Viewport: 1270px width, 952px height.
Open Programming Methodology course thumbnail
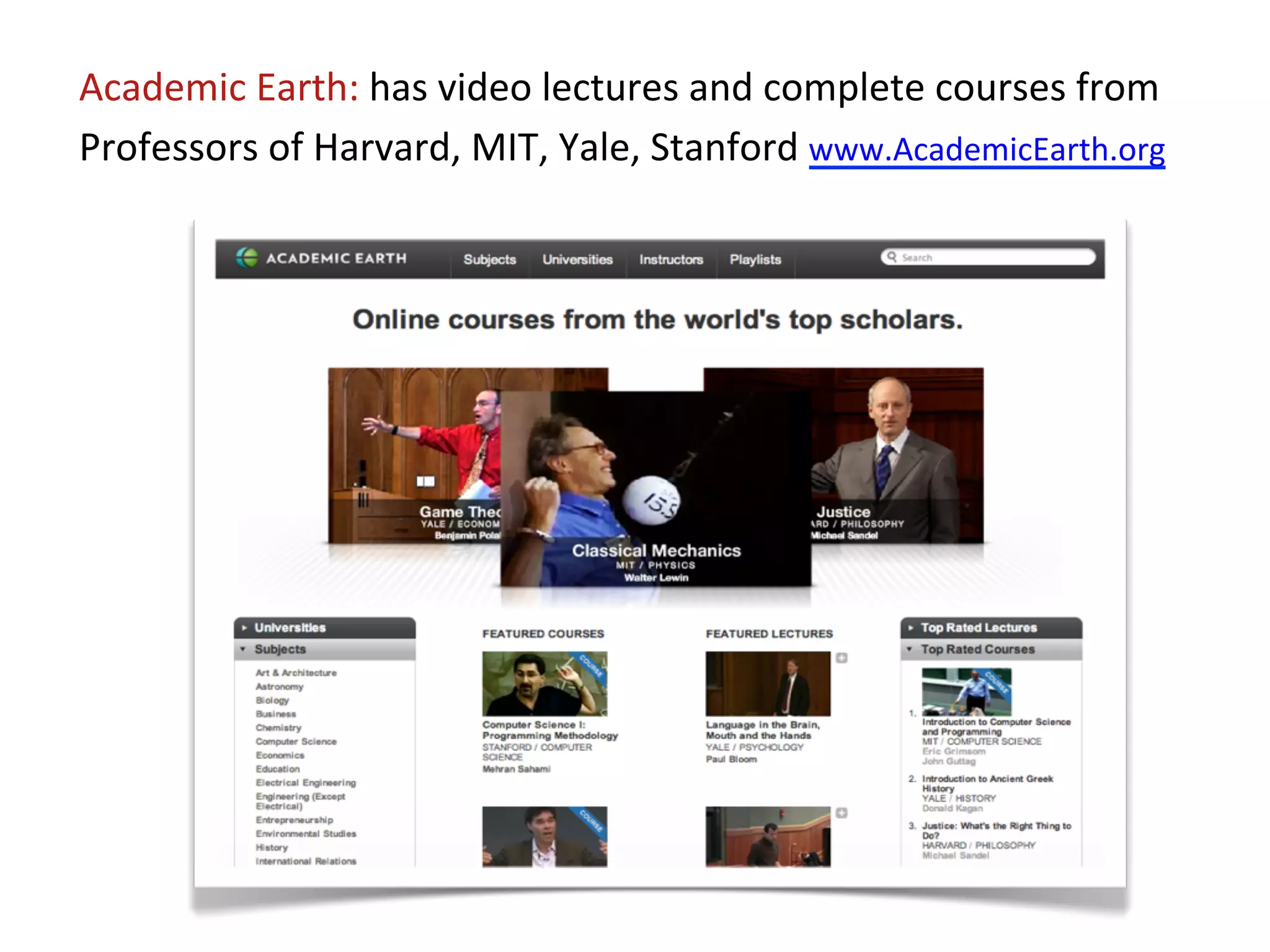544,684
